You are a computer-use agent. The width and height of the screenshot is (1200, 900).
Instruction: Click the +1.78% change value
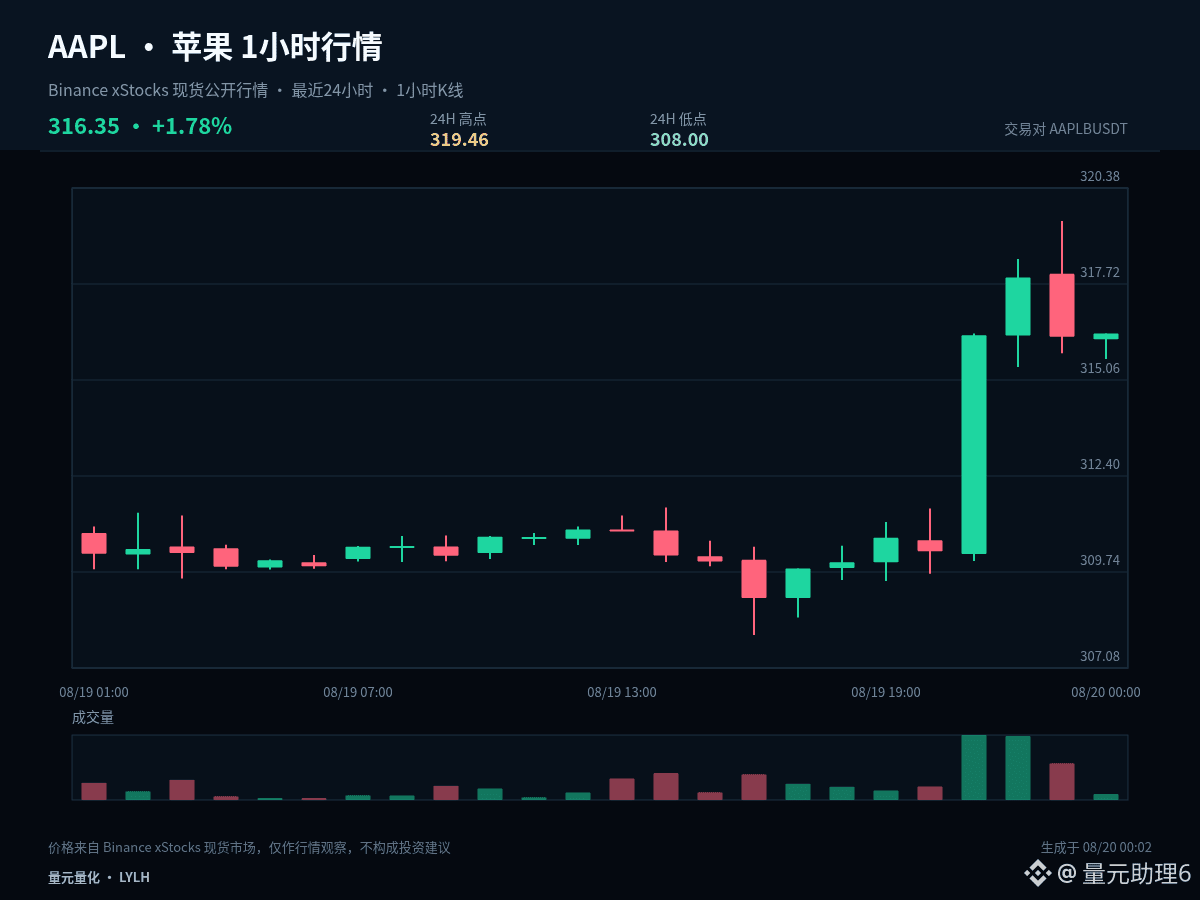[x=192, y=127]
